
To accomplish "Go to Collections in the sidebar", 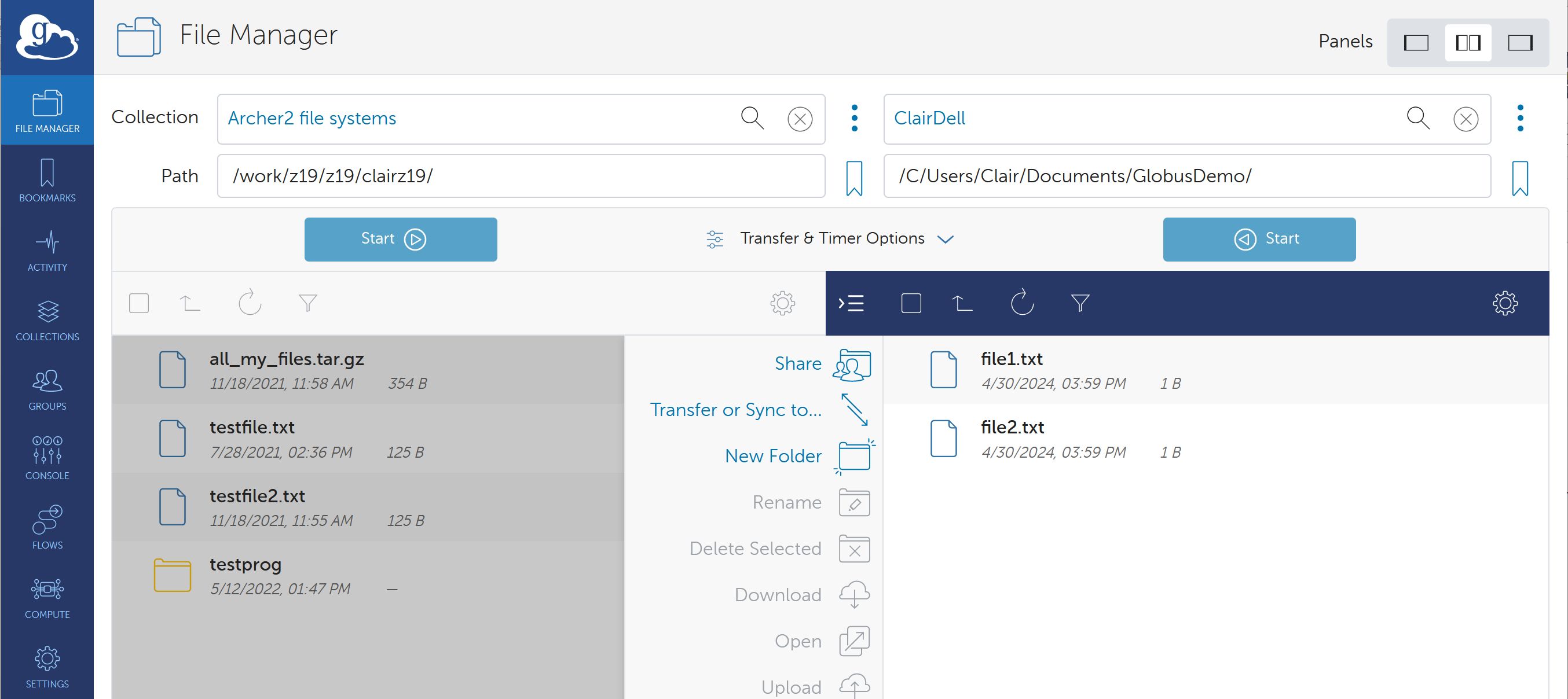I will point(47,319).
